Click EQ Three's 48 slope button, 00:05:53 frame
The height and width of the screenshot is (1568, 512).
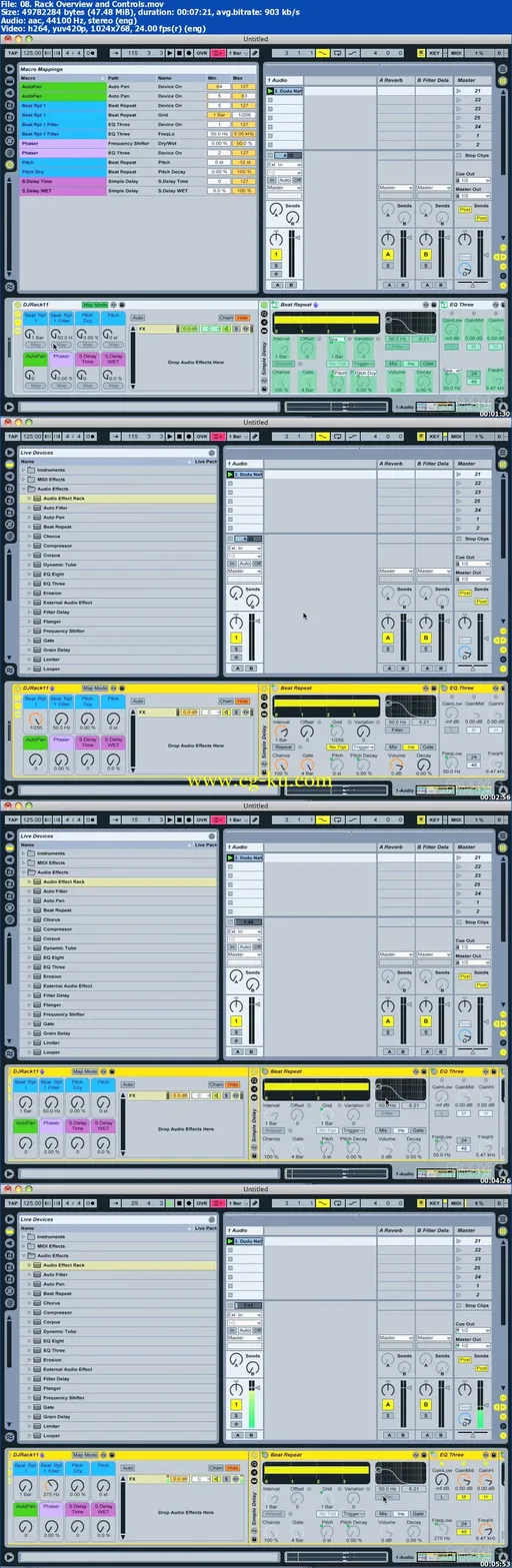(462, 1530)
